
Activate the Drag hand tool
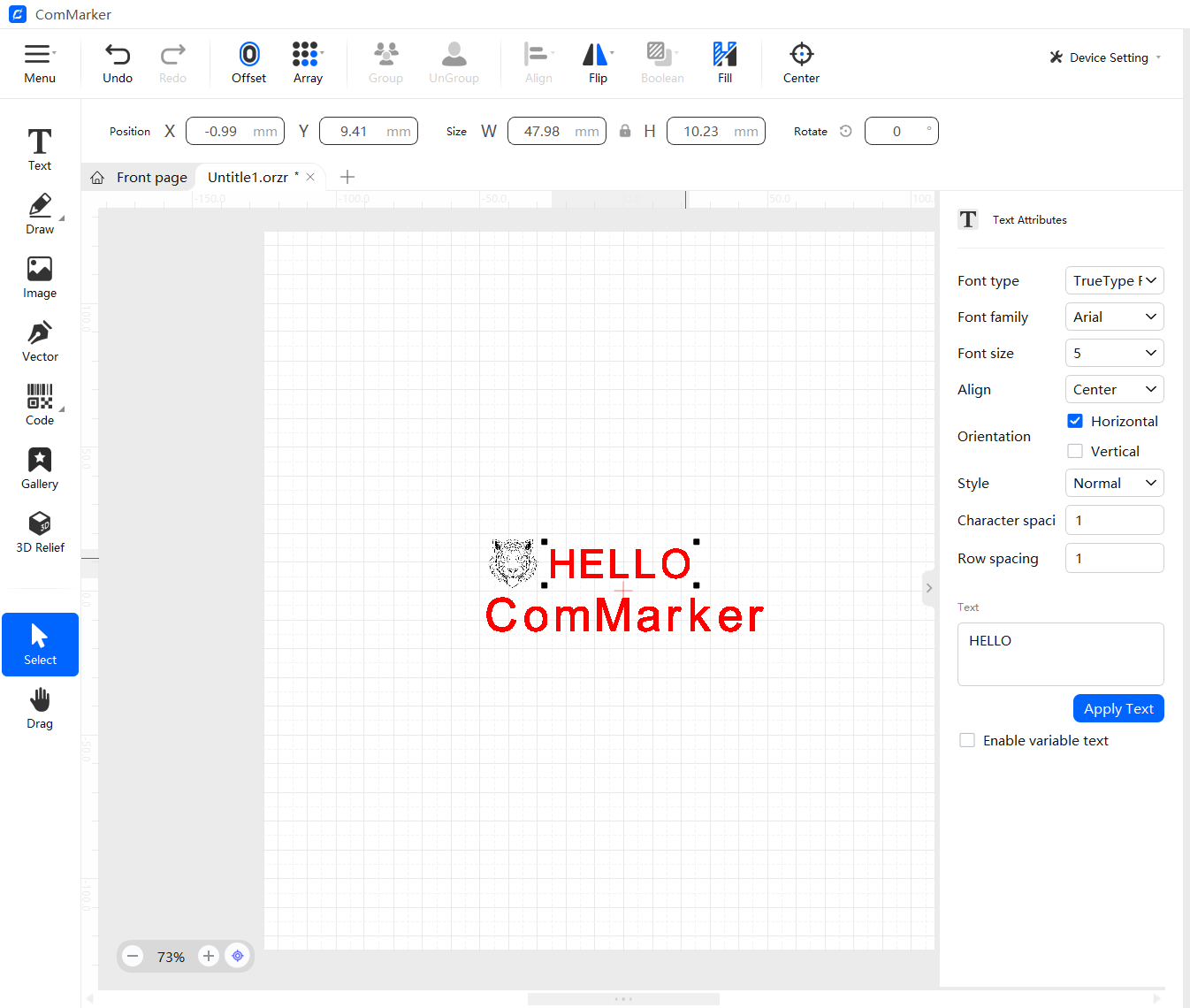coord(40,707)
